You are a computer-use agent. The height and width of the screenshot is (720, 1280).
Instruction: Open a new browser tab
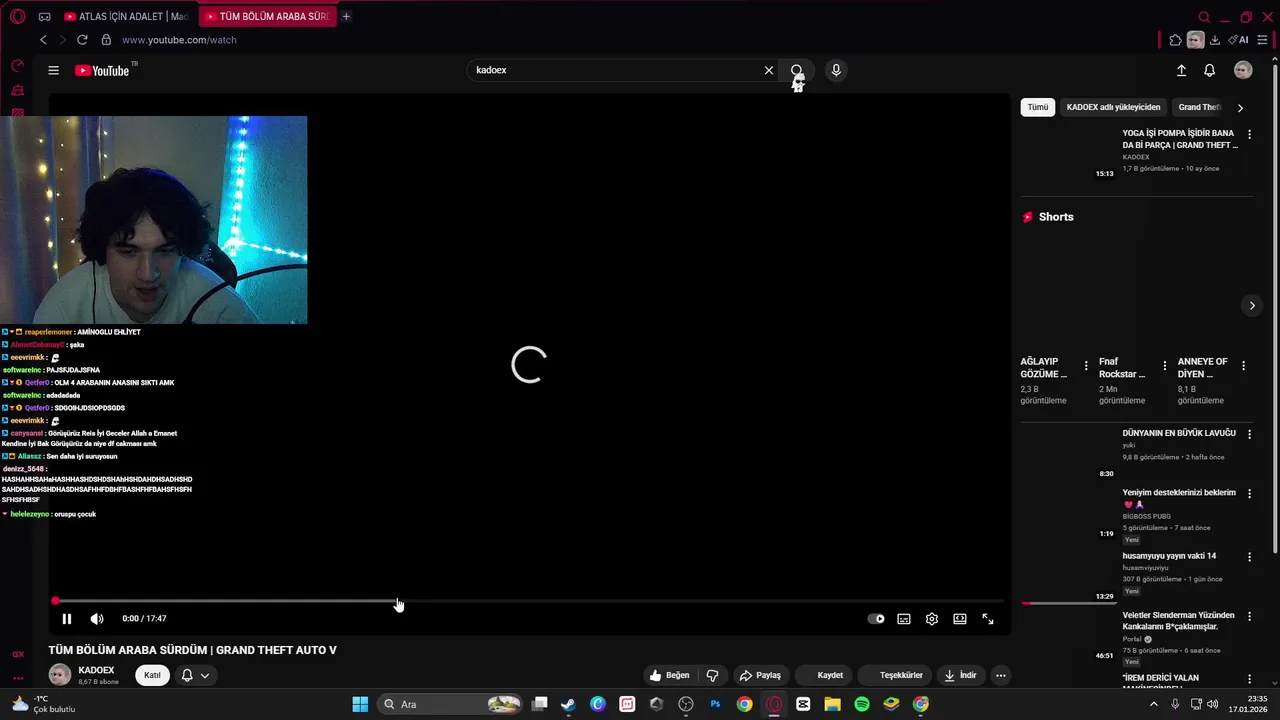(x=346, y=16)
